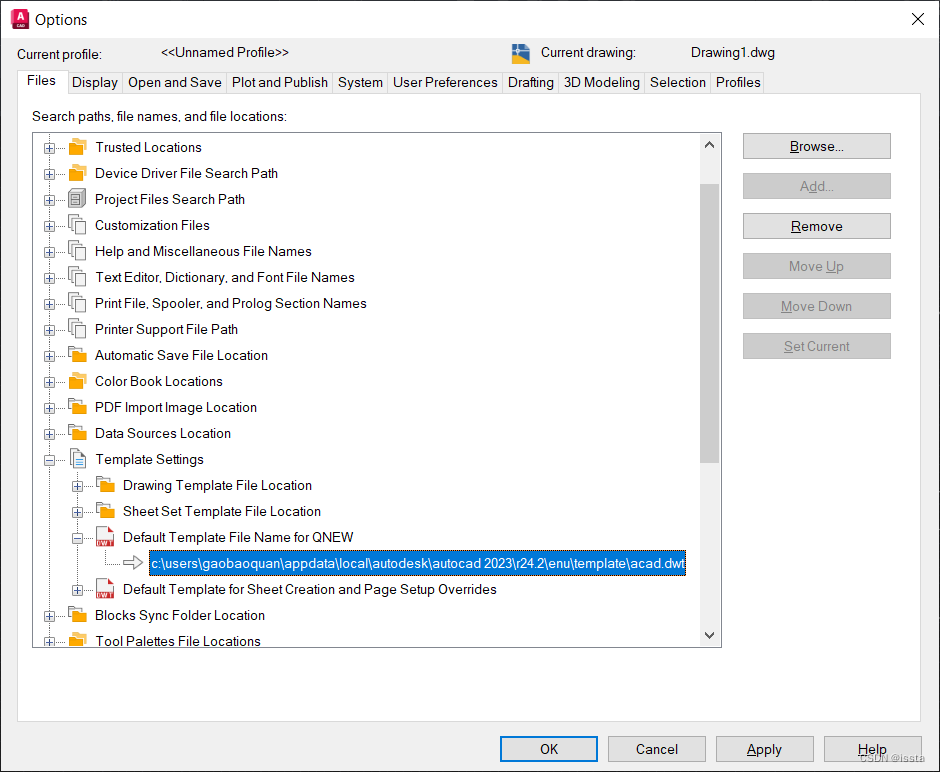
Task: Select the Data Sources Location row
Action: 162,433
